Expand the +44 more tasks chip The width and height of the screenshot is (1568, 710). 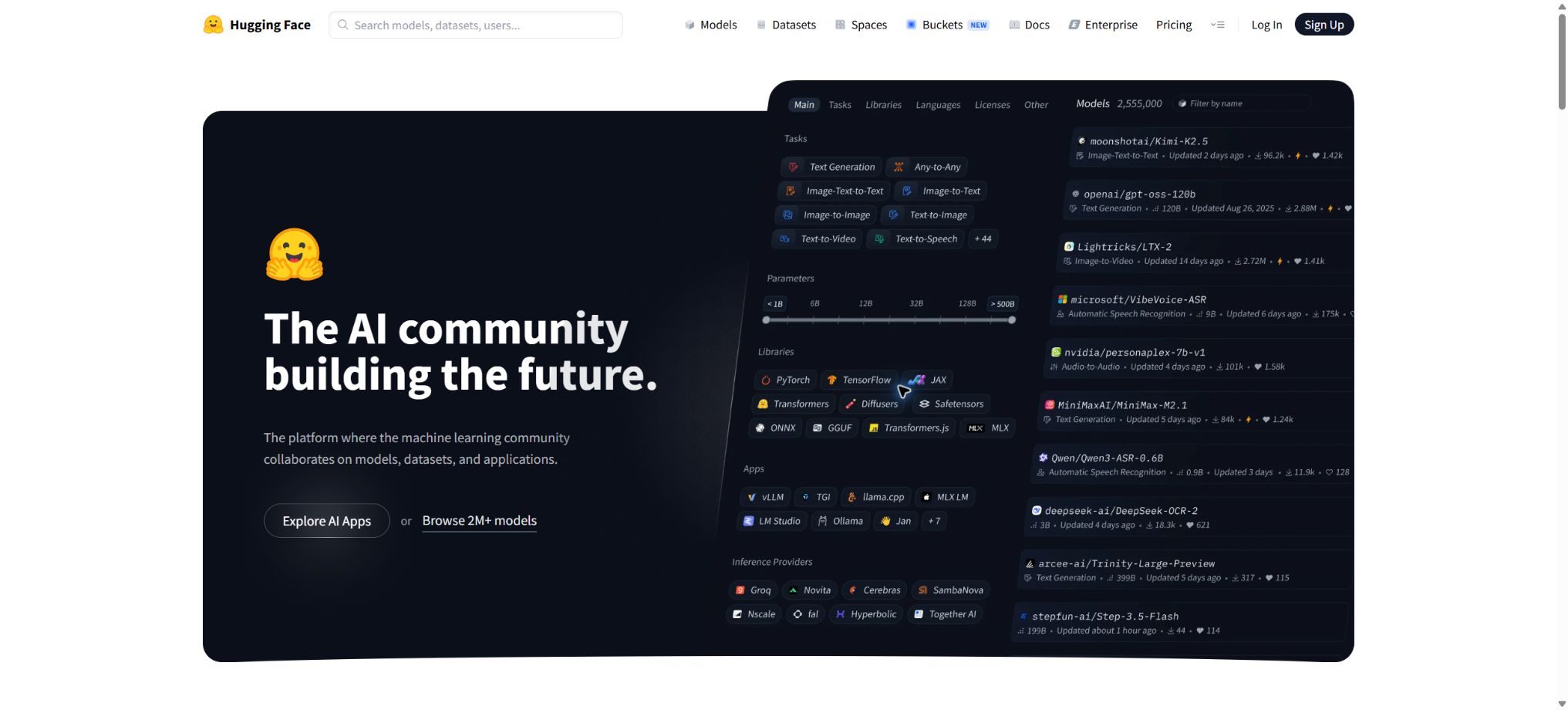point(983,239)
